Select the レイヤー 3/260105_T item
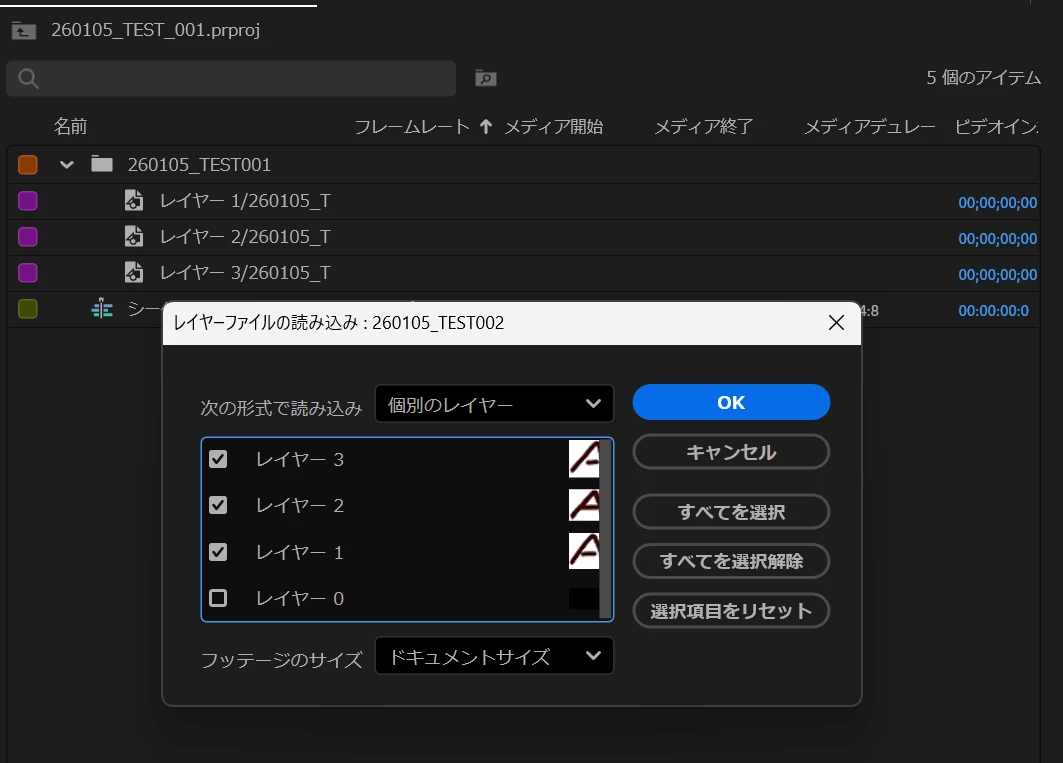Image resolution: width=1063 pixels, height=763 pixels. coord(245,272)
